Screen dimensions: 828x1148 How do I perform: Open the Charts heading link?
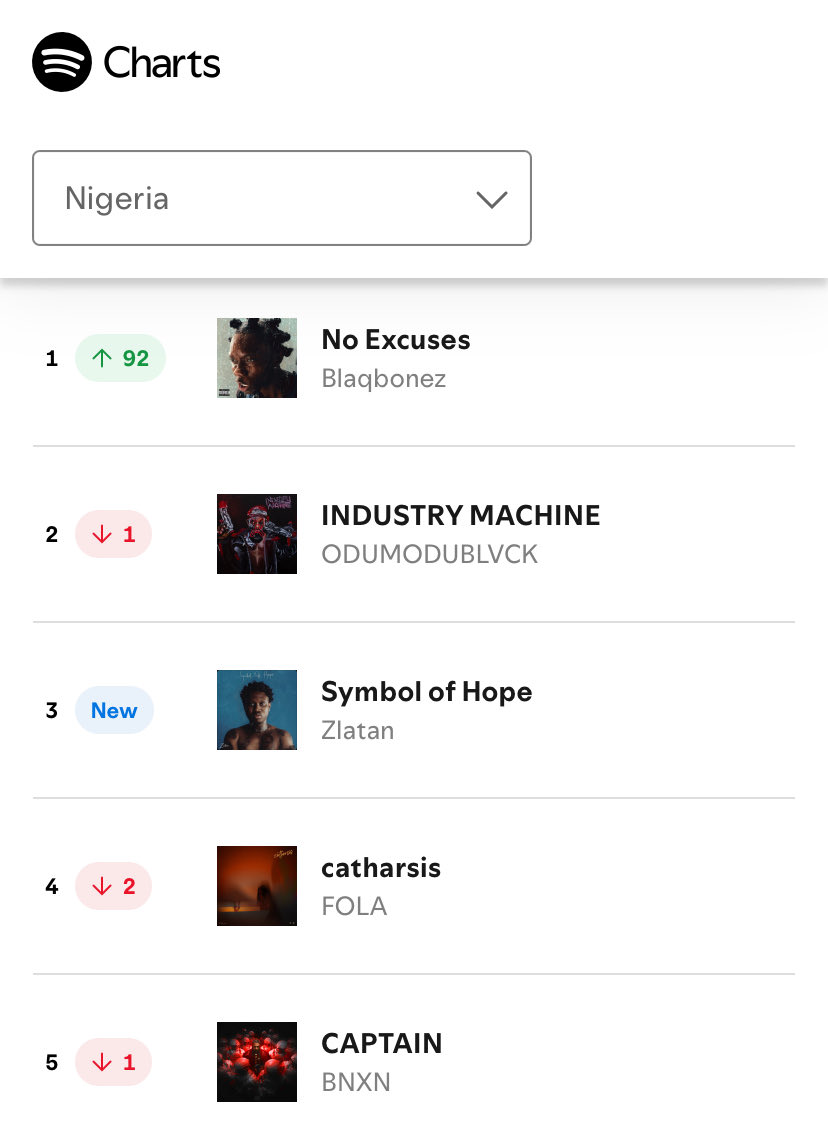(162, 63)
